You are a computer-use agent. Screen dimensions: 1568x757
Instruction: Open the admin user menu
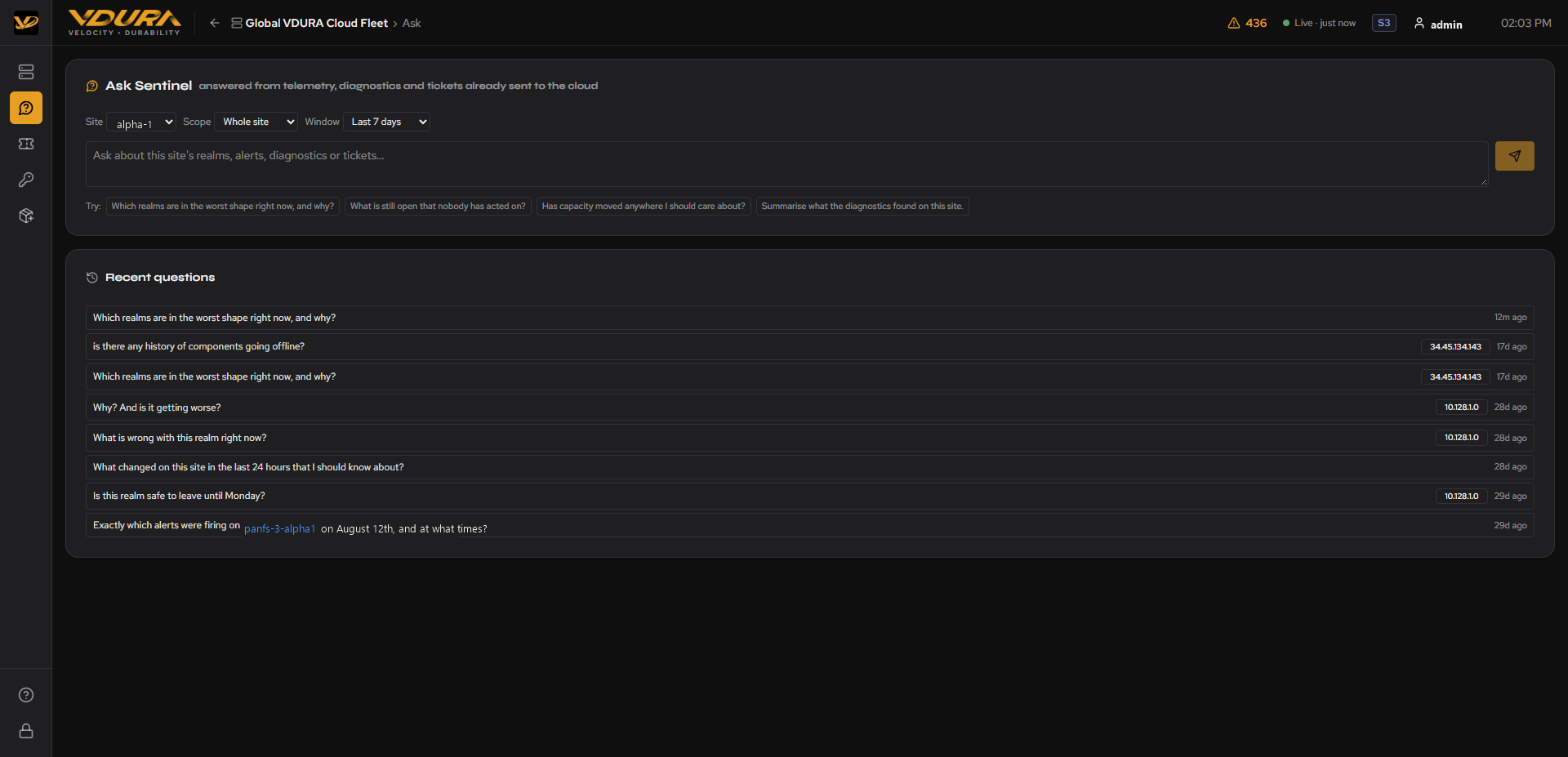click(x=1438, y=24)
